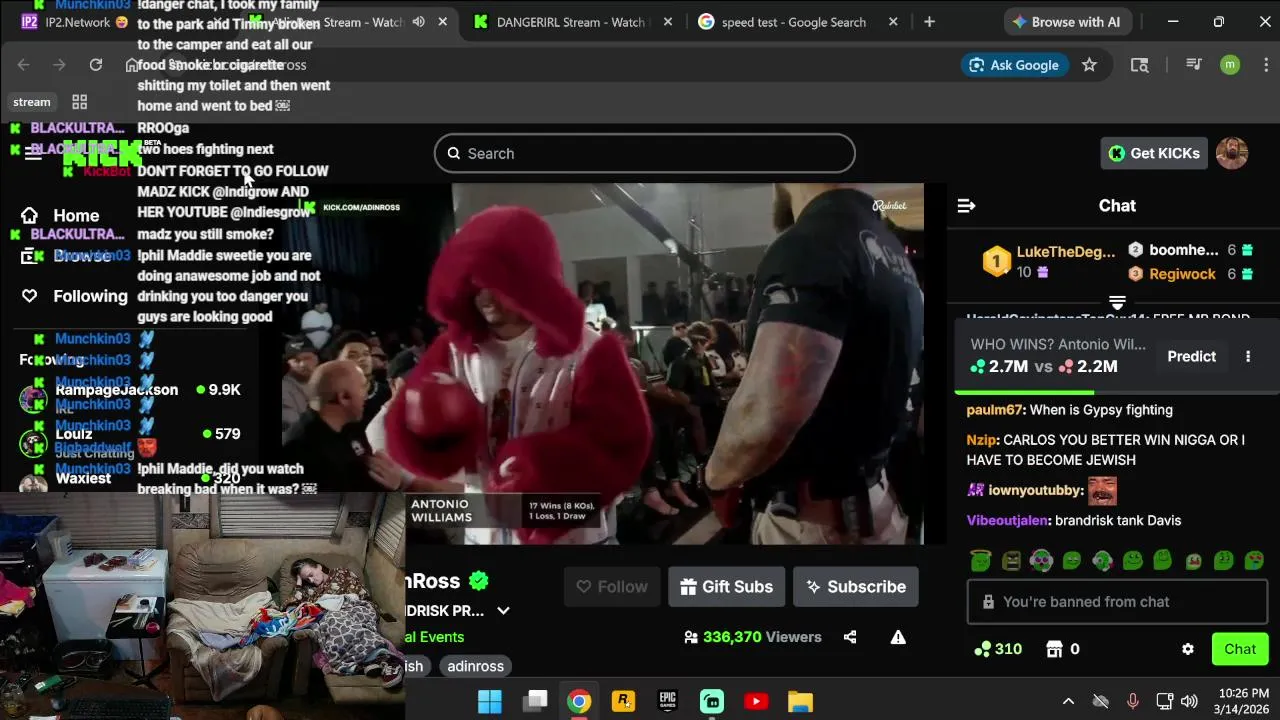This screenshot has width=1280, height=720.
Task: Click the Get KICKs button
Action: pos(1154,153)
